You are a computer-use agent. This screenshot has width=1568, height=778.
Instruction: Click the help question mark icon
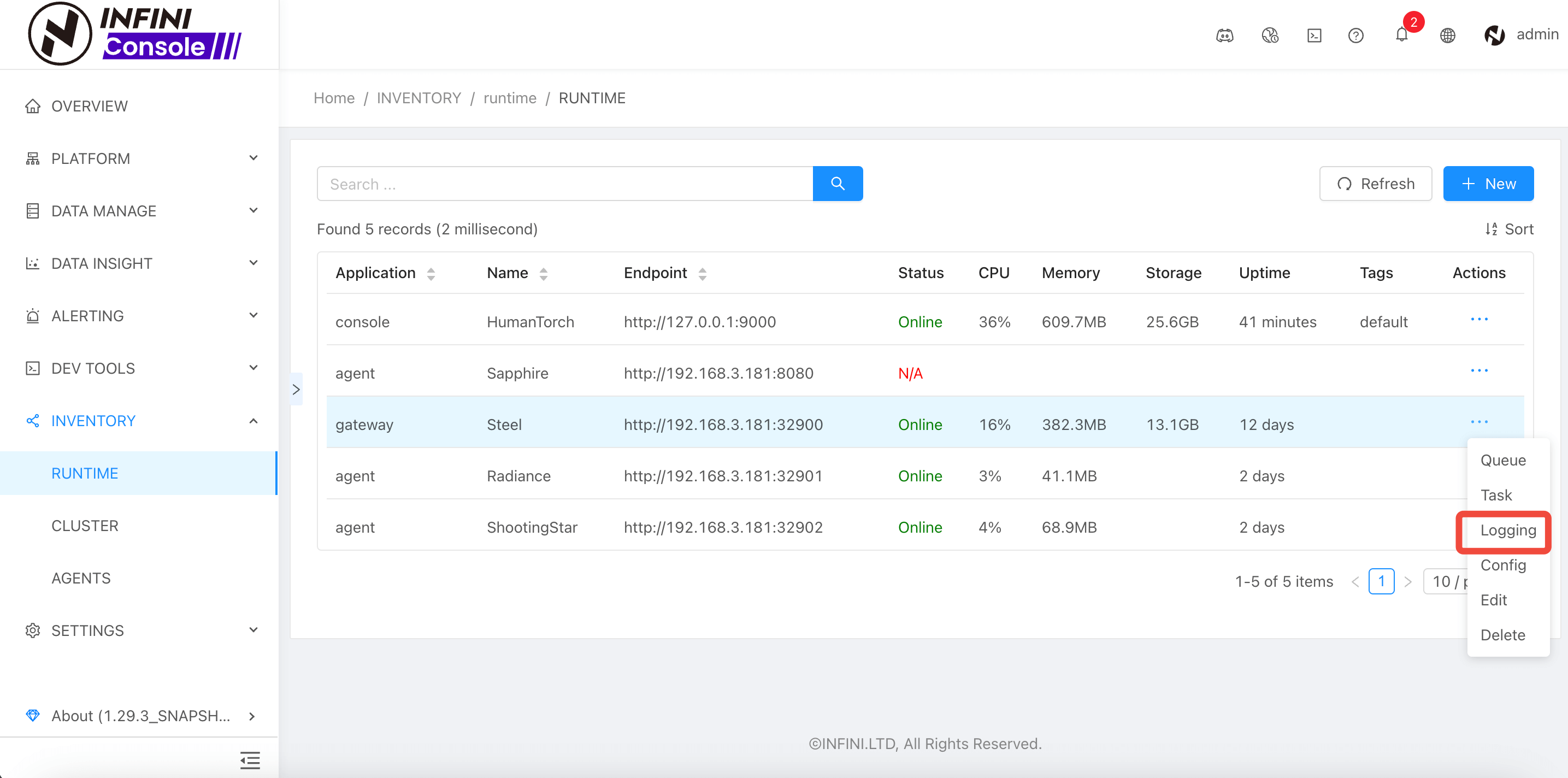(1355, 36)
